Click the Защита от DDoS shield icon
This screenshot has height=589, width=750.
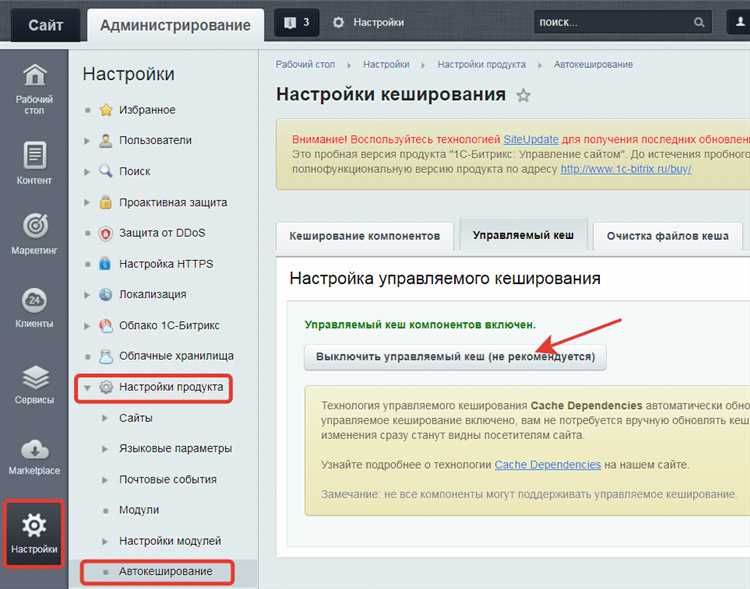click(x=105, y=233)
